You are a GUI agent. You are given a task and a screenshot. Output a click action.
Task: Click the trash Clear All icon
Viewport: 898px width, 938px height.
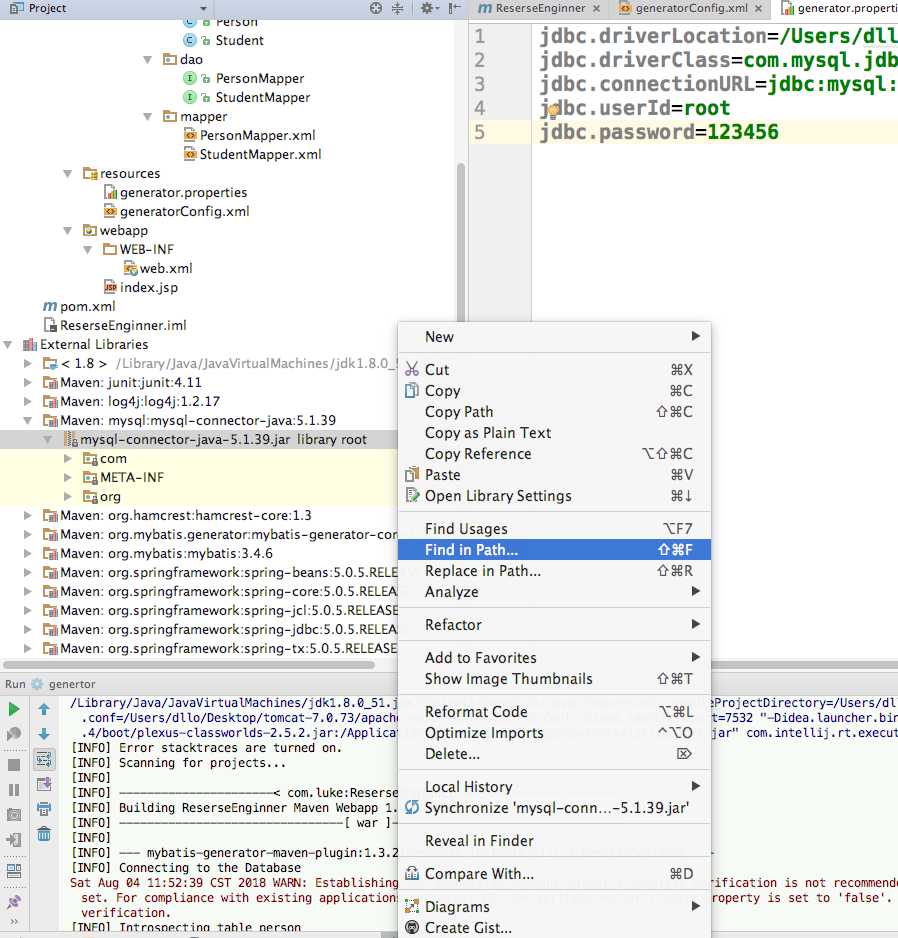(x=44, y=834)
